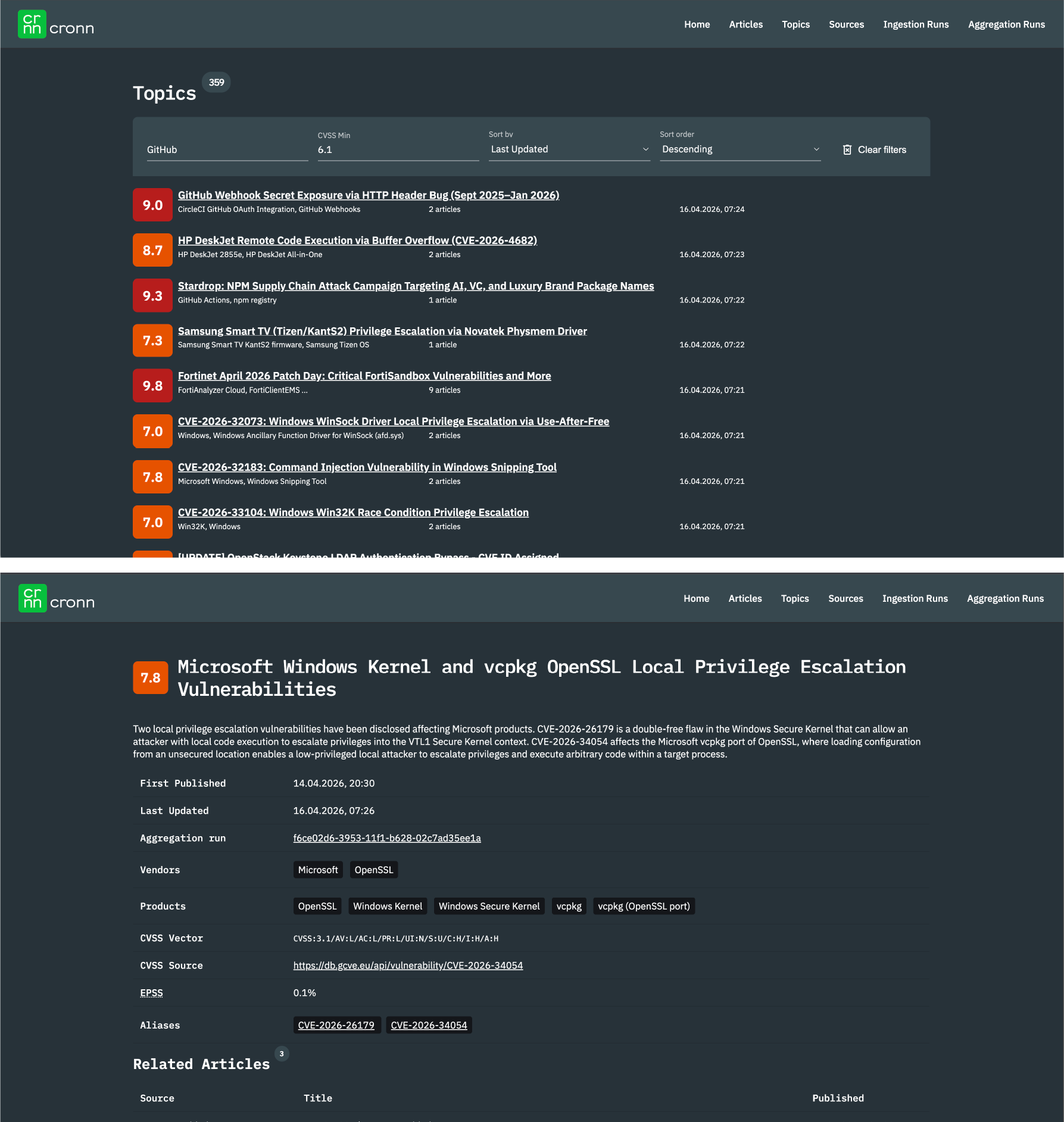The width and height of the screenshot is (1064, 1122).
Task: Click the Windows Kernel product tag
Action: (x=388, y=906)
